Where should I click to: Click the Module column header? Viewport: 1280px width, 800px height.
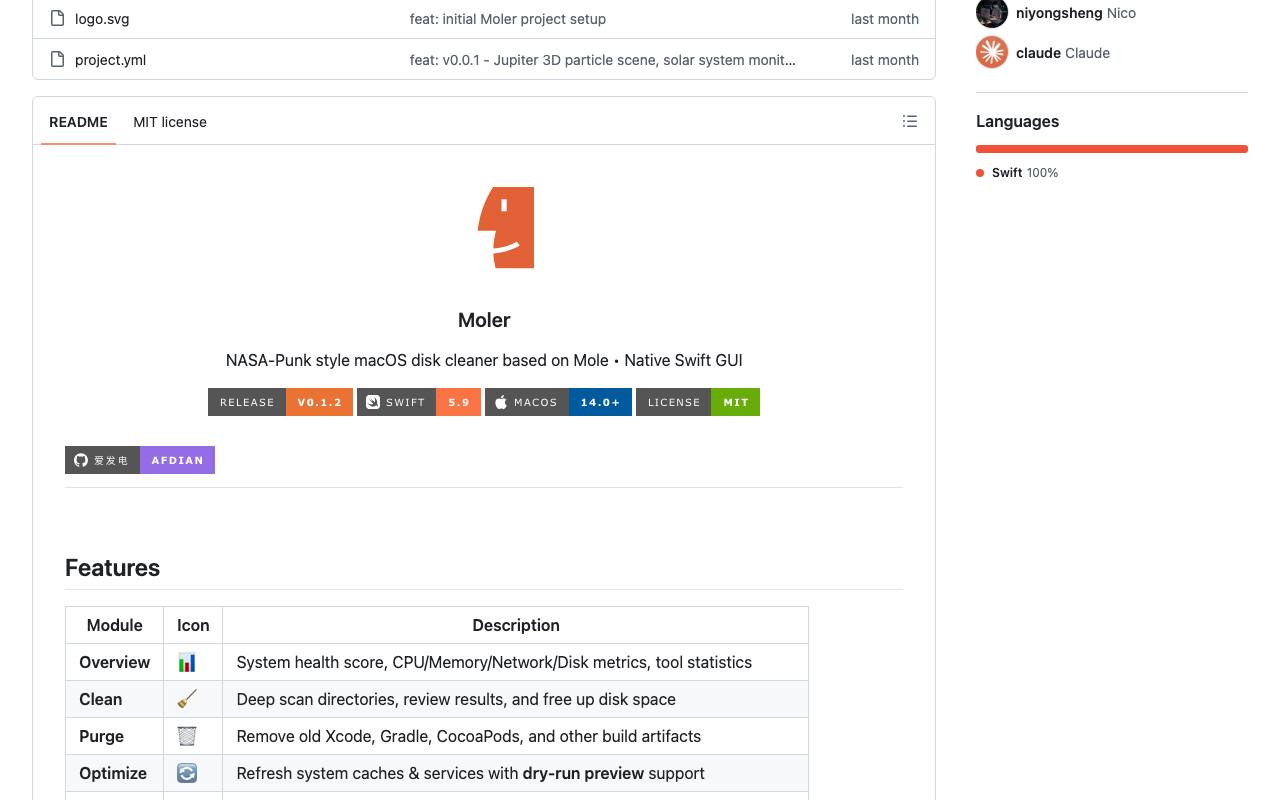pyautogui.click(x=115, y=625)
